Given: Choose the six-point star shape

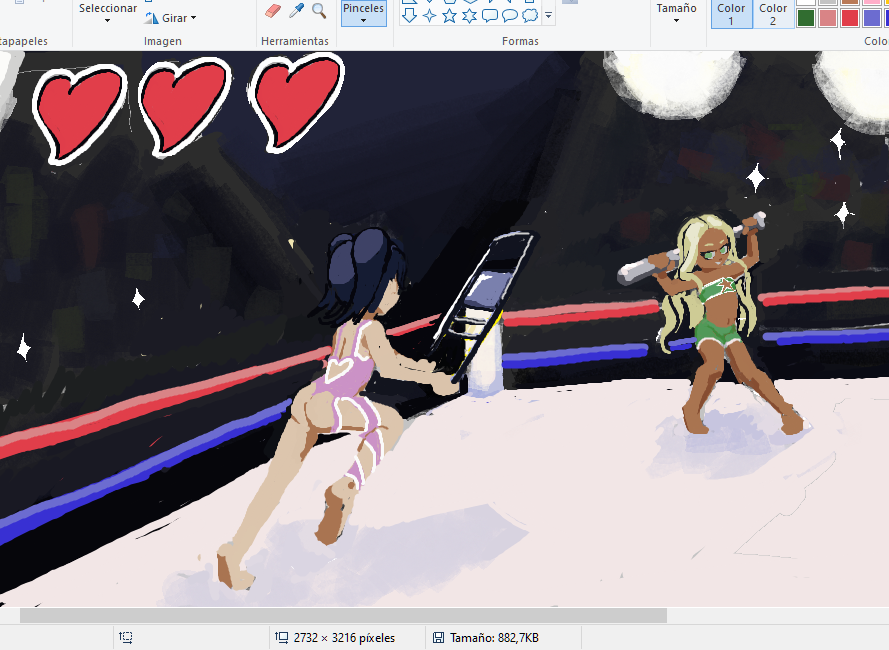Looking at the screenshot, I should click(x=469, y=16).
